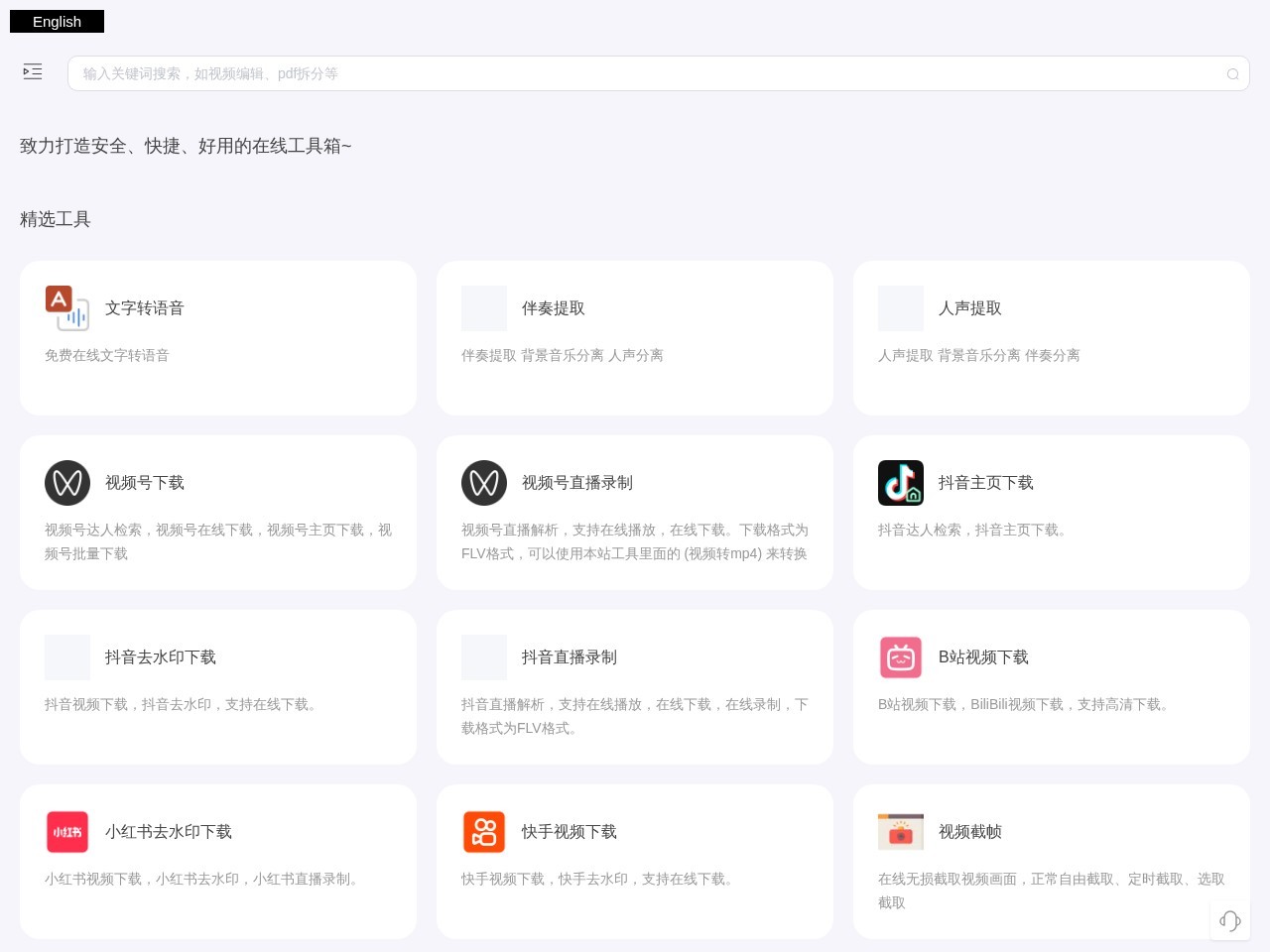Click the 抖音直播录制 placeholder thumbnail
The width and height of the screenshot is (1270, 952).
coord(484,657)
